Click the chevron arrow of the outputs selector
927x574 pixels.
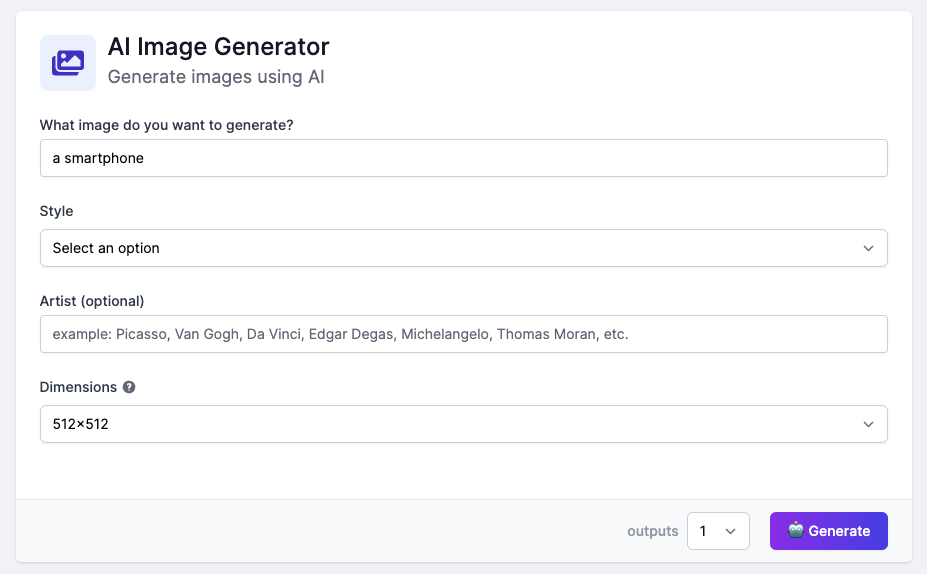(x=730, y=531)
